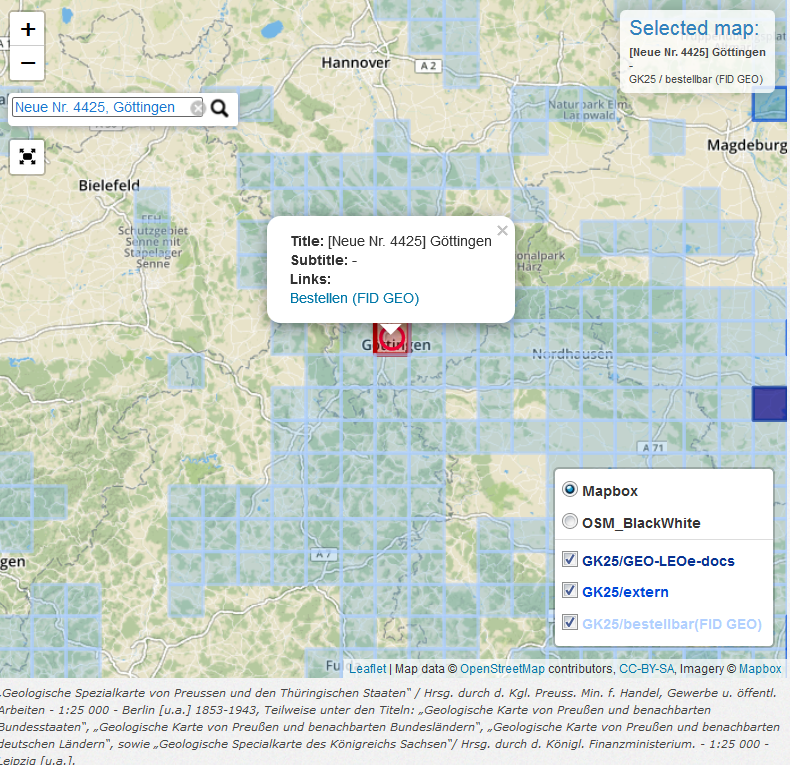Open the Bestellen (FID GEO) link

354,298
